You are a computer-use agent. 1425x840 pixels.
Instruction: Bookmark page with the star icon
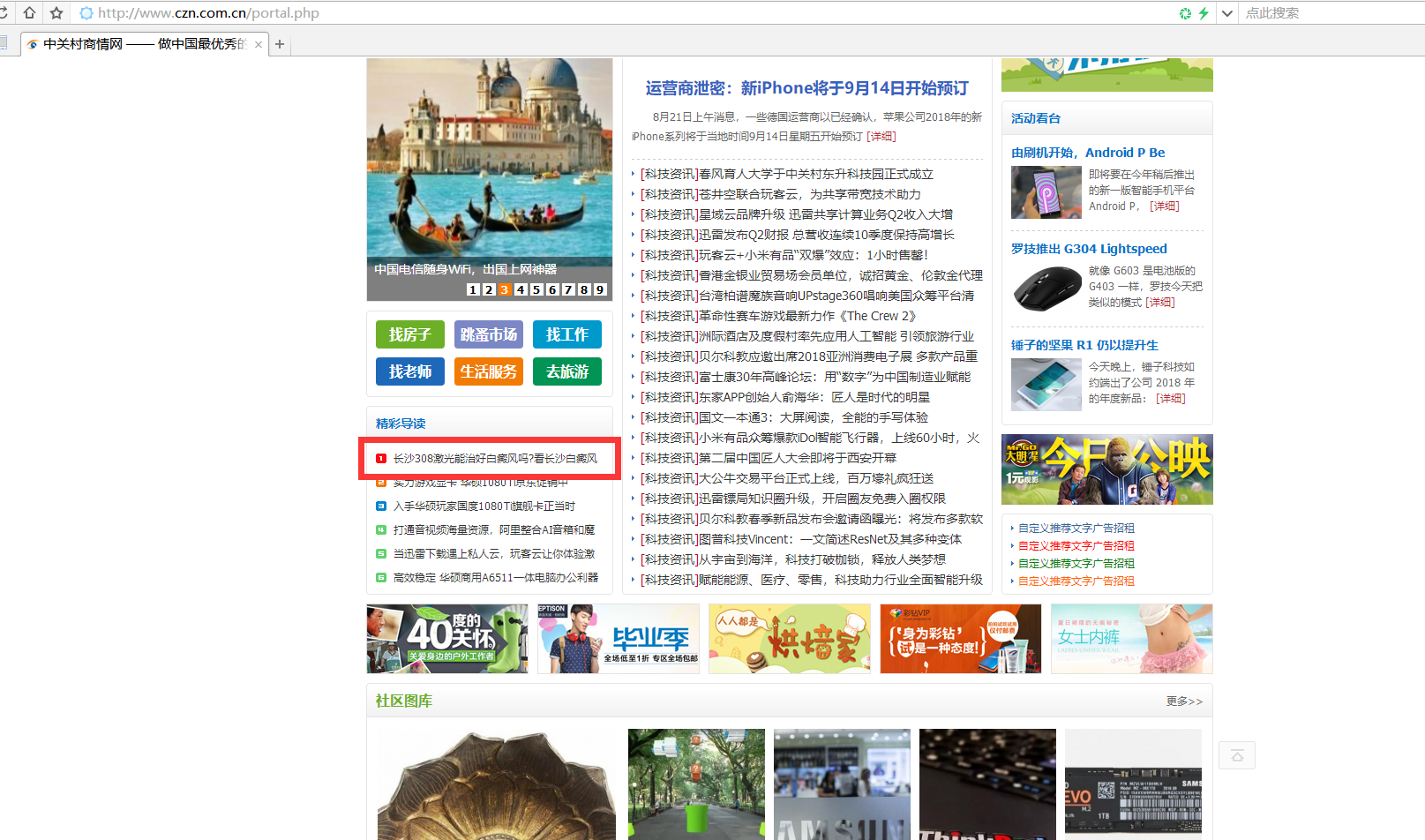pyautogui.click(x=56, y=12)
